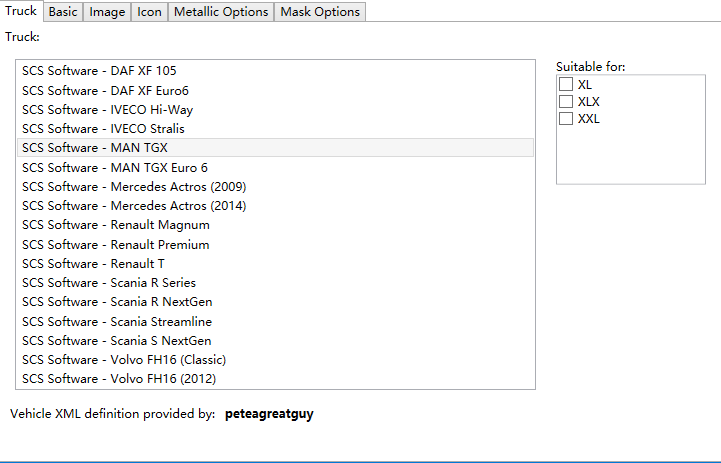
Task: Tick the XLX checkbox
Action: pyautogui.click(x=566, y=101)
